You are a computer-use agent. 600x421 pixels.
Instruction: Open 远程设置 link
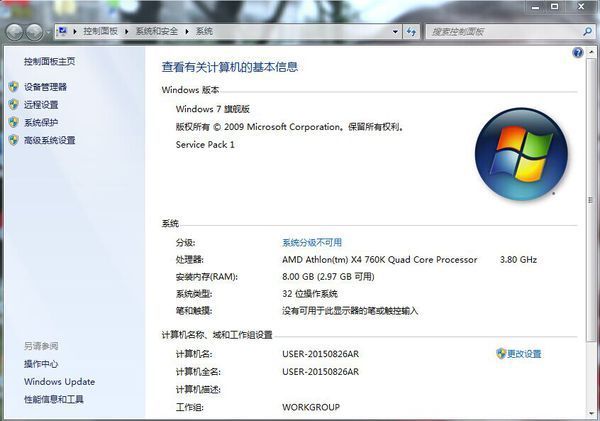tap(41, 104)
